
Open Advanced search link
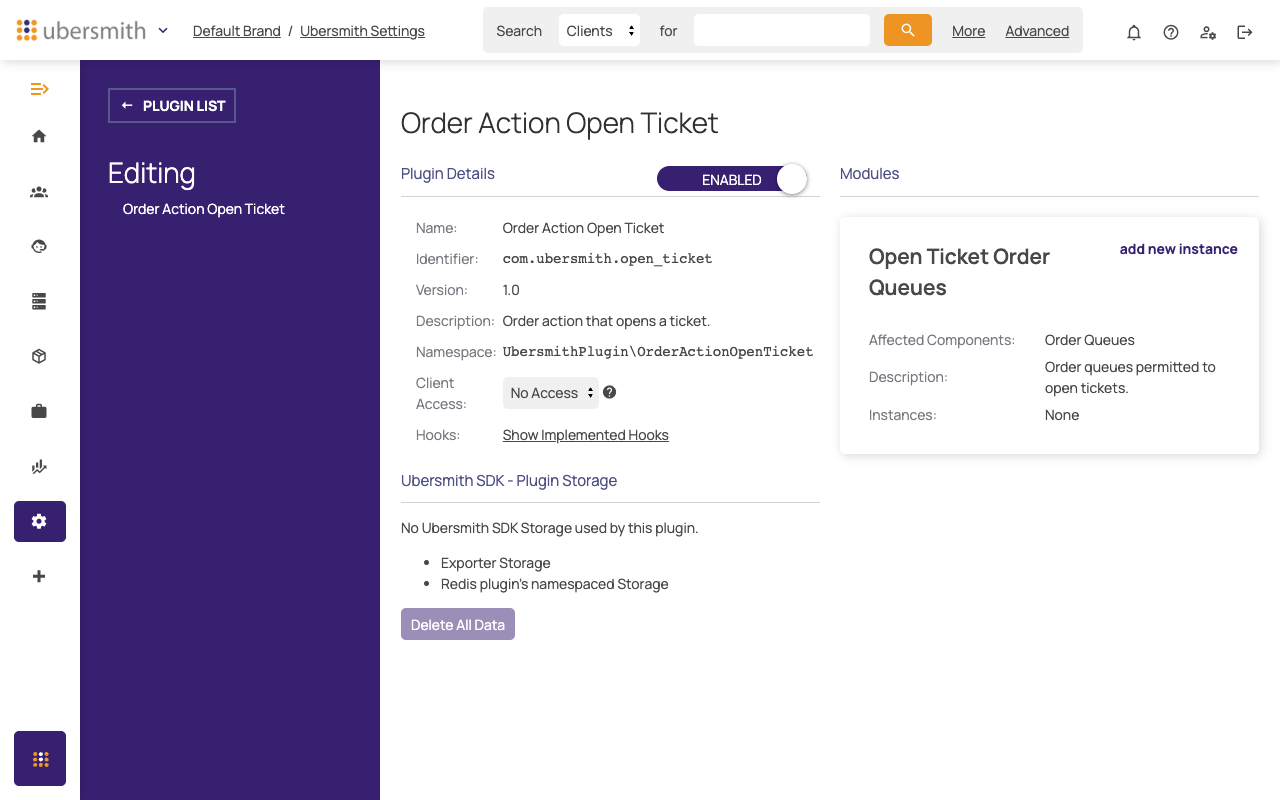(1037, 31)
